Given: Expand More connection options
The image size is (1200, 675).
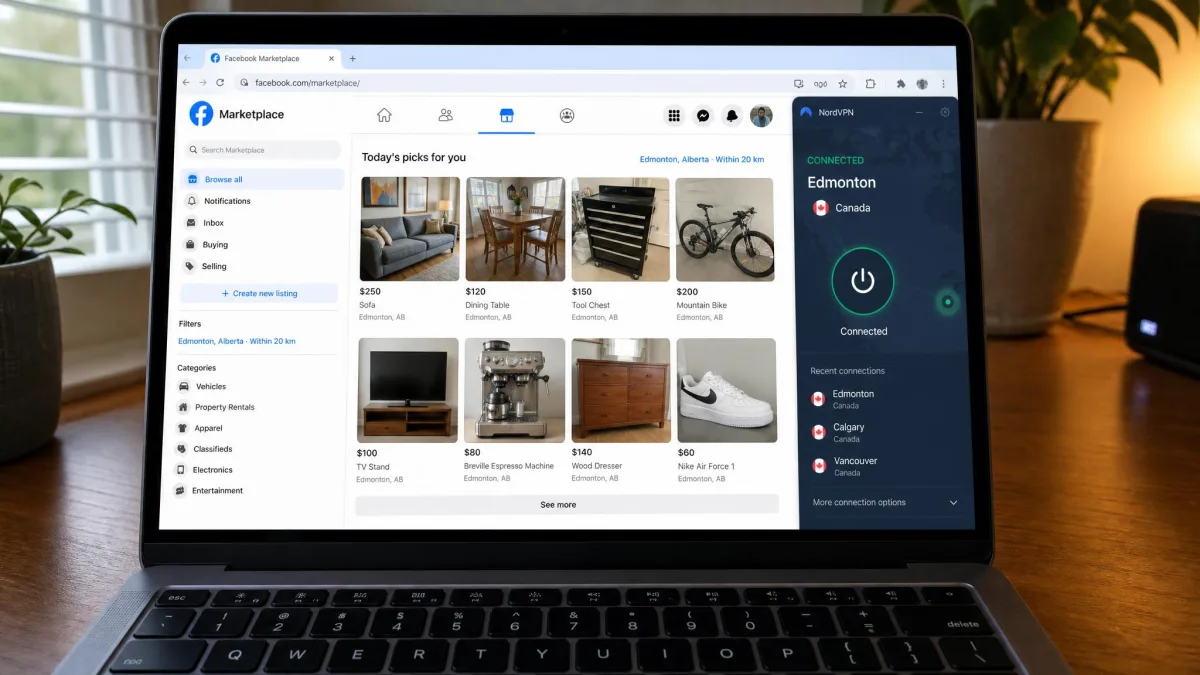Looking at the screenshot, I should (x=885, y=503).
